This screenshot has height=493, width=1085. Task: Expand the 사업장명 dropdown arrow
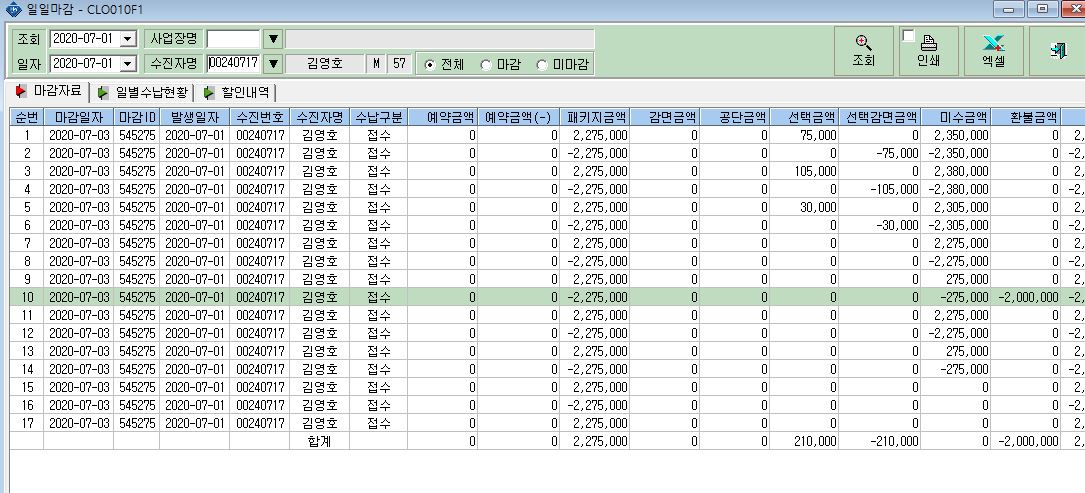(273, 39)
